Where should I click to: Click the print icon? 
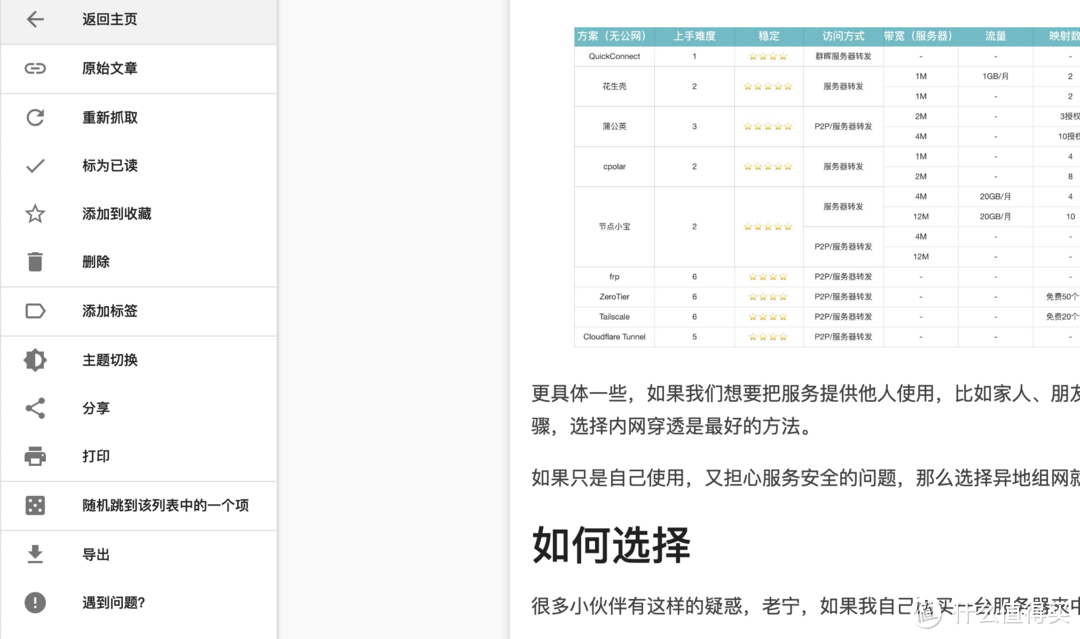[x=34, y=456]
